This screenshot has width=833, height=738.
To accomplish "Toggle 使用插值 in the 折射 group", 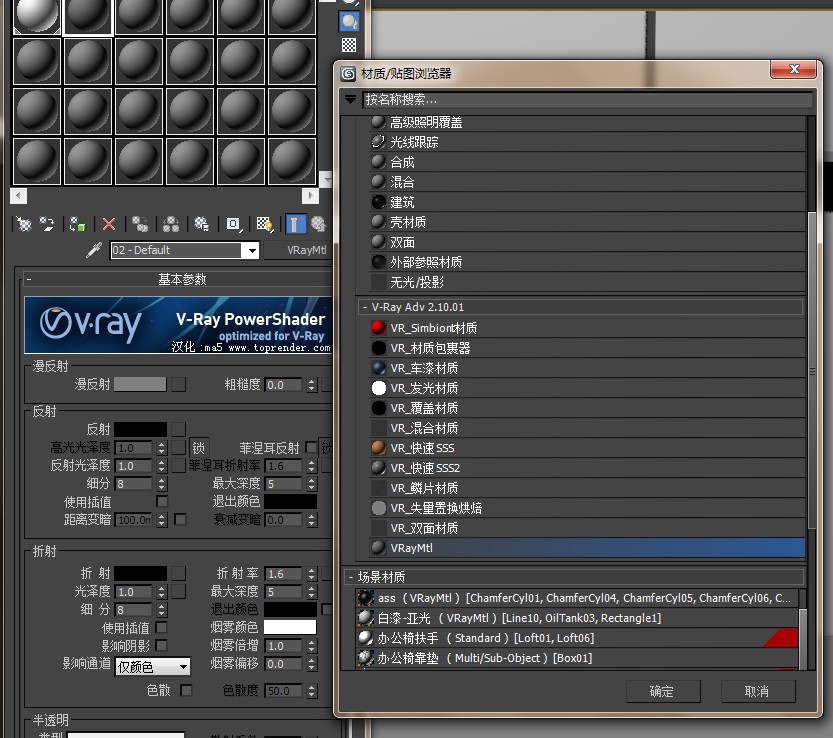I will (x=162, y=627).
